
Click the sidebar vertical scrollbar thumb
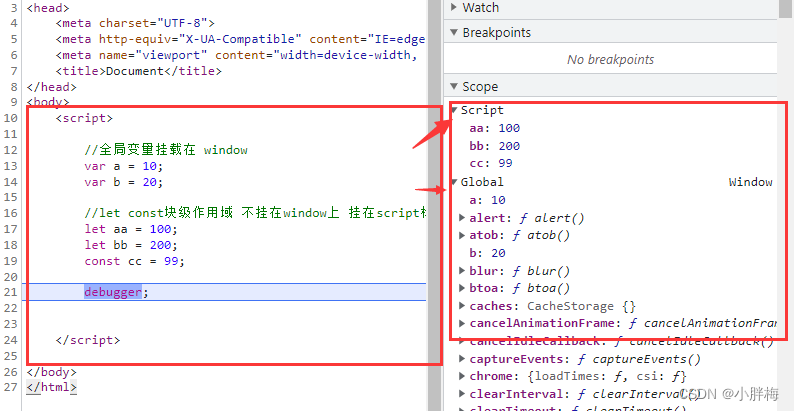click(785, 9)
